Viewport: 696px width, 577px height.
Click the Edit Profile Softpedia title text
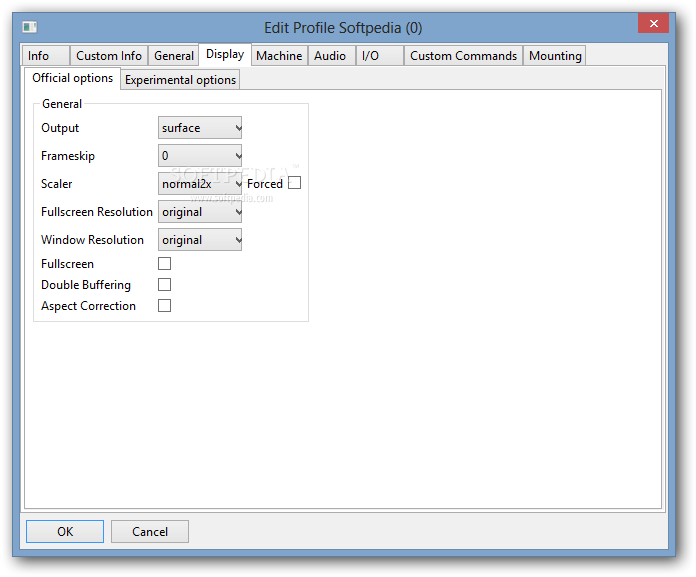point(343,28)
